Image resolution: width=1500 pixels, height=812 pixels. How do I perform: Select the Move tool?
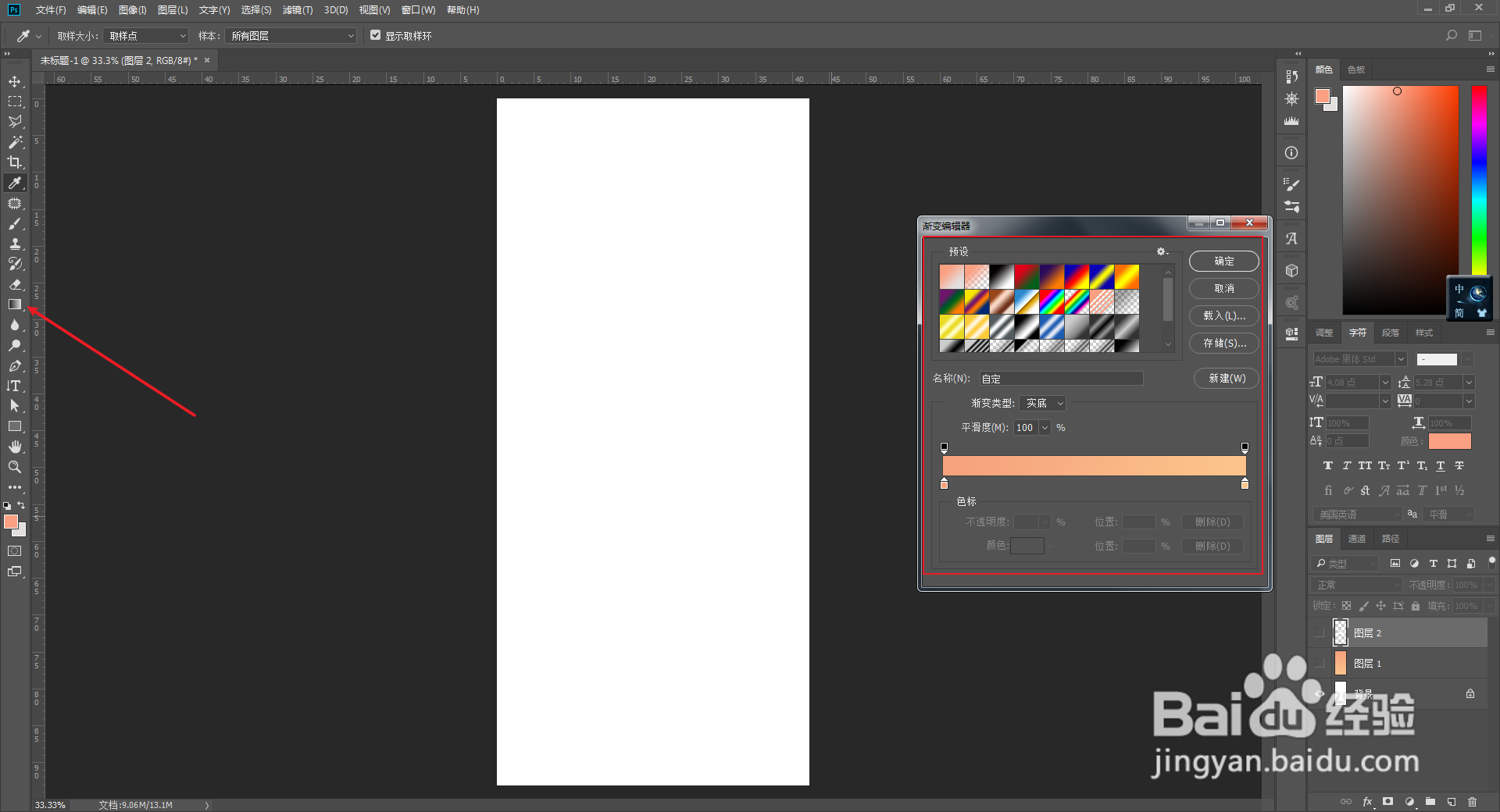tap(15, 81)
